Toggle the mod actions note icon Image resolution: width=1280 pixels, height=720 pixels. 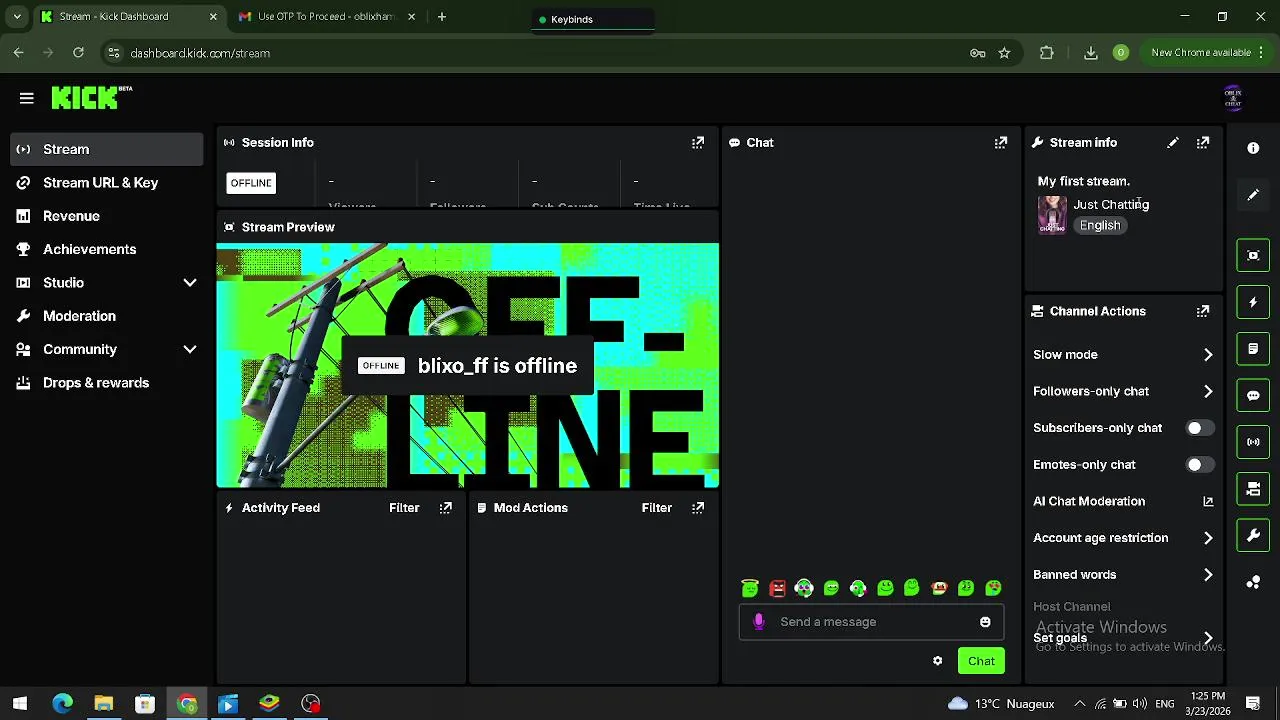[1253, 349]
